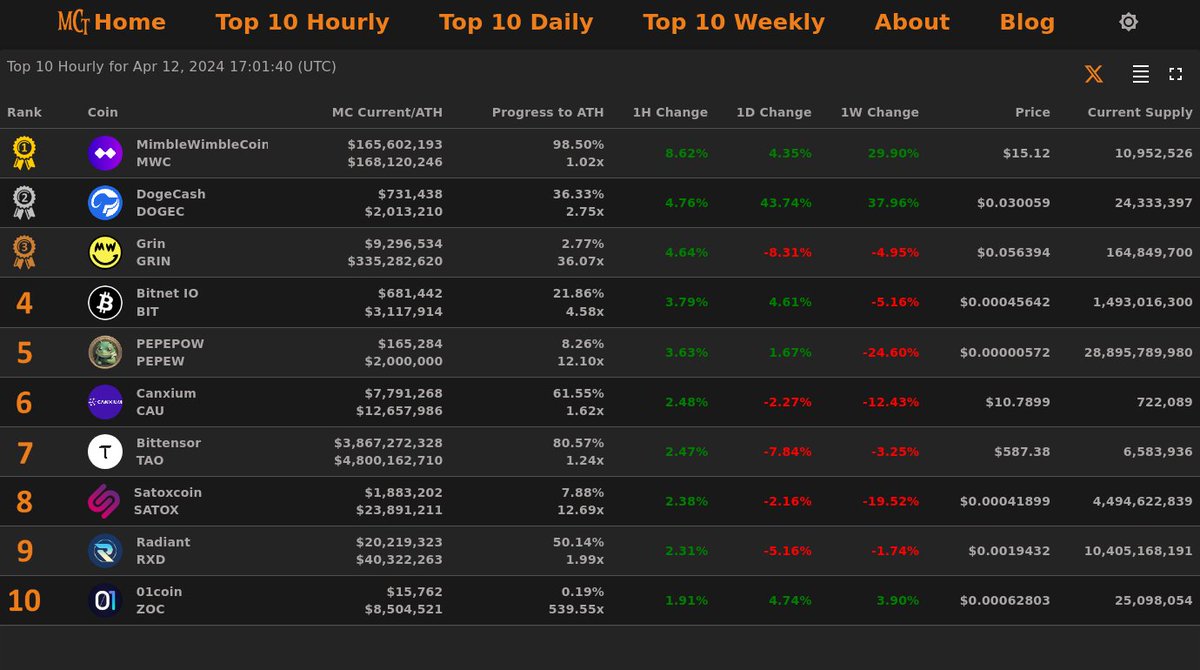Open the 01coin ZOC coin name
Screen dimensions: 1200x670
(x=159, y=601)
